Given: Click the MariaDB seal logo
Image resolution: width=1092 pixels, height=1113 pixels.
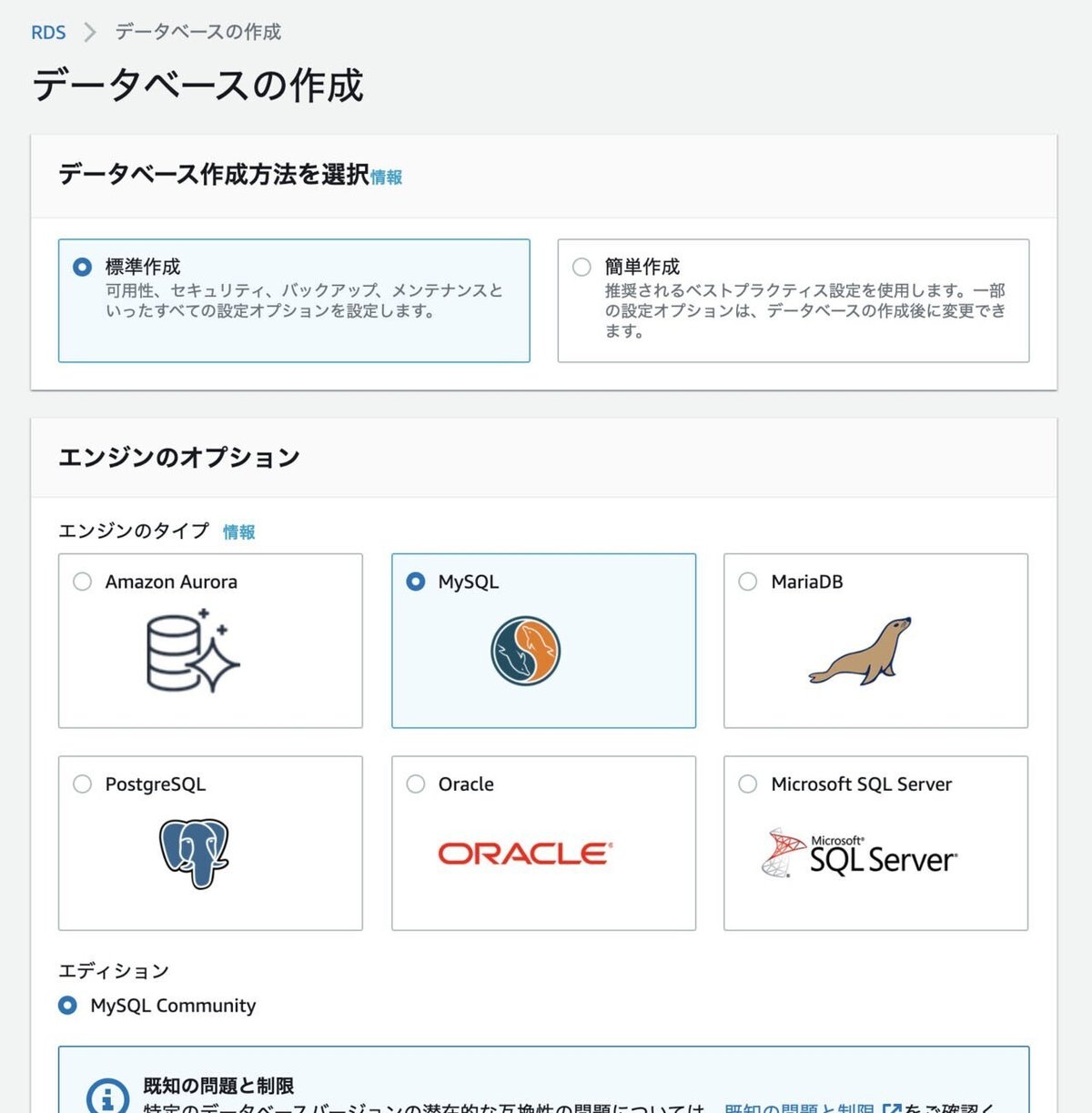Looking at the screenshot, I should [860, 652].
